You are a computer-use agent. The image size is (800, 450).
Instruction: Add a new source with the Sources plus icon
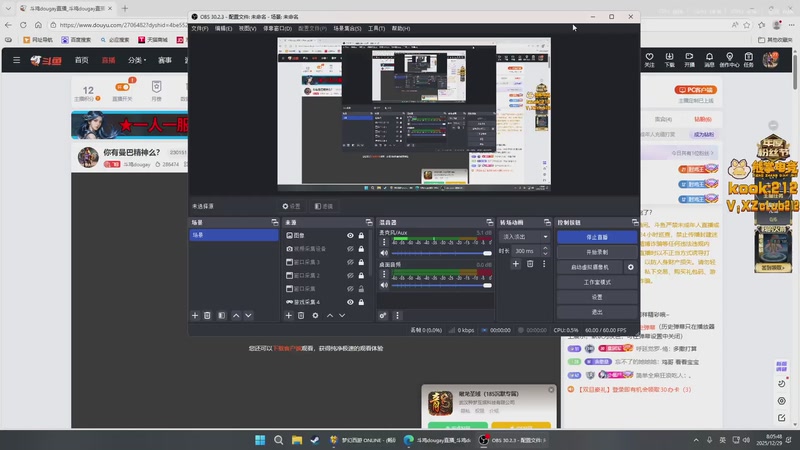[x=288, y=316]
